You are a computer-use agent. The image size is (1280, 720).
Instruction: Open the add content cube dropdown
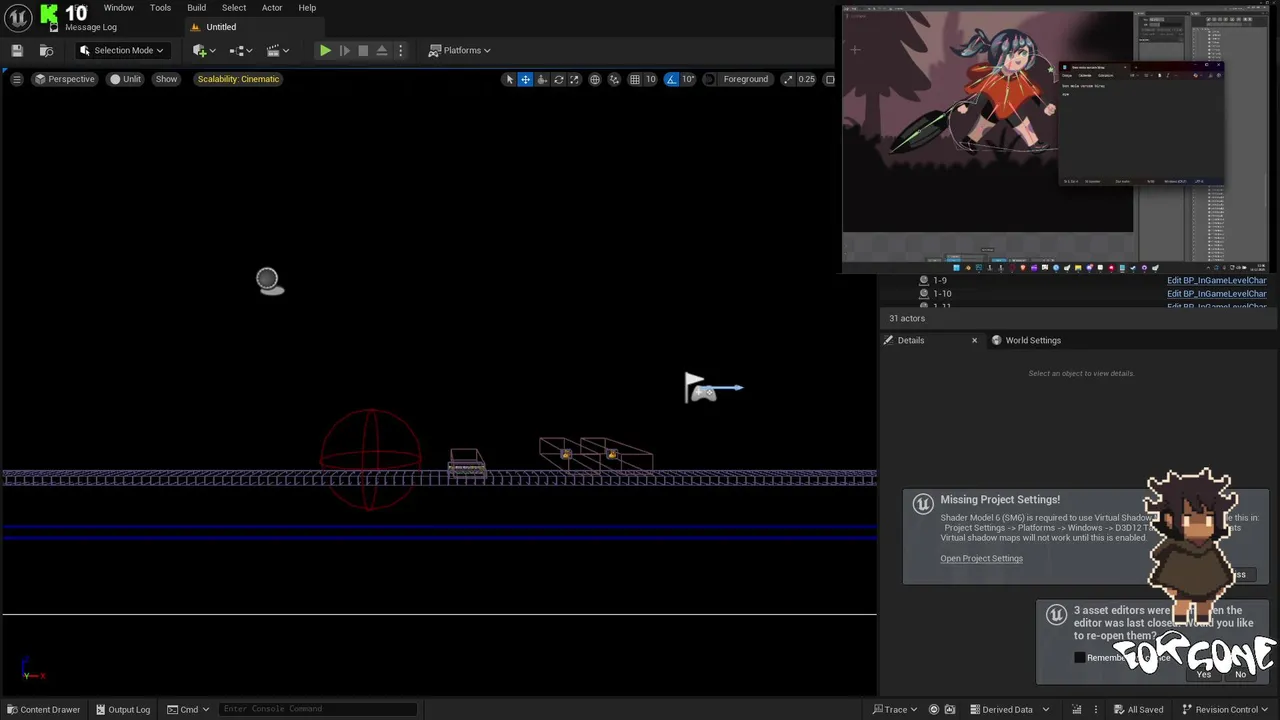click(x=204, y=50)
